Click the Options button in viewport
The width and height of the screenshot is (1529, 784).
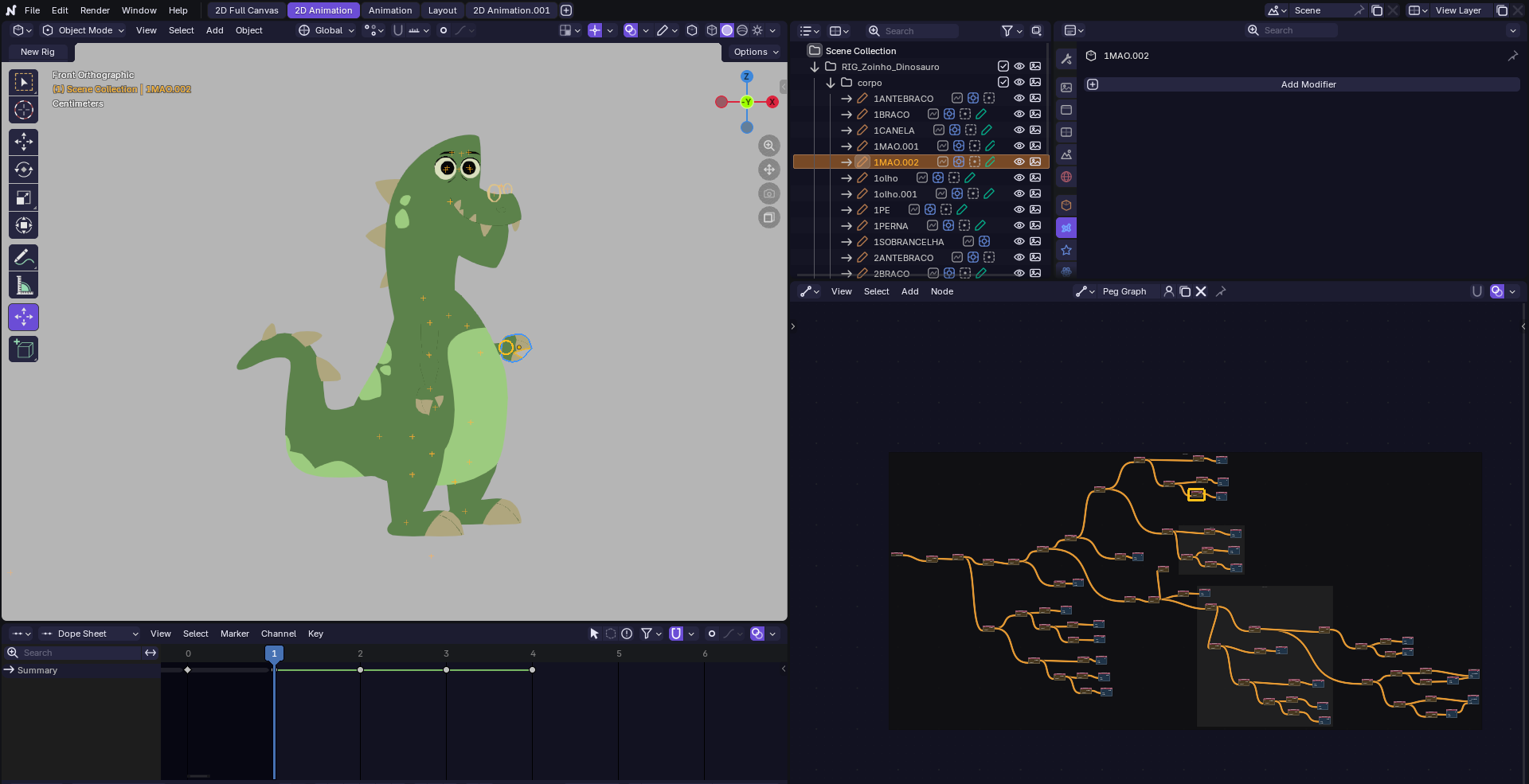756,52
